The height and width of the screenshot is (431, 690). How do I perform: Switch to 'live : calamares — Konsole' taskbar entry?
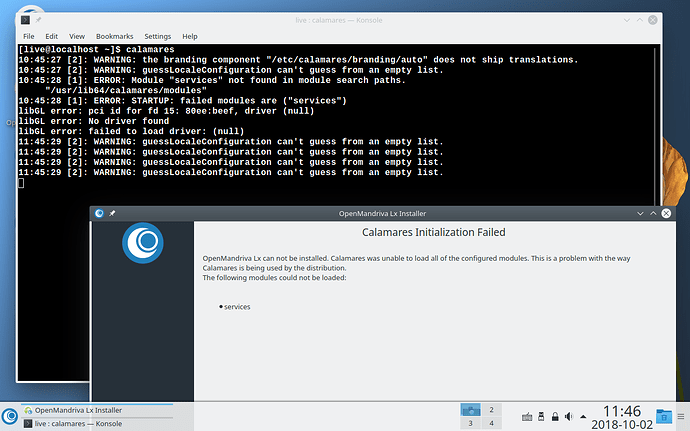(x=97, y=424)
